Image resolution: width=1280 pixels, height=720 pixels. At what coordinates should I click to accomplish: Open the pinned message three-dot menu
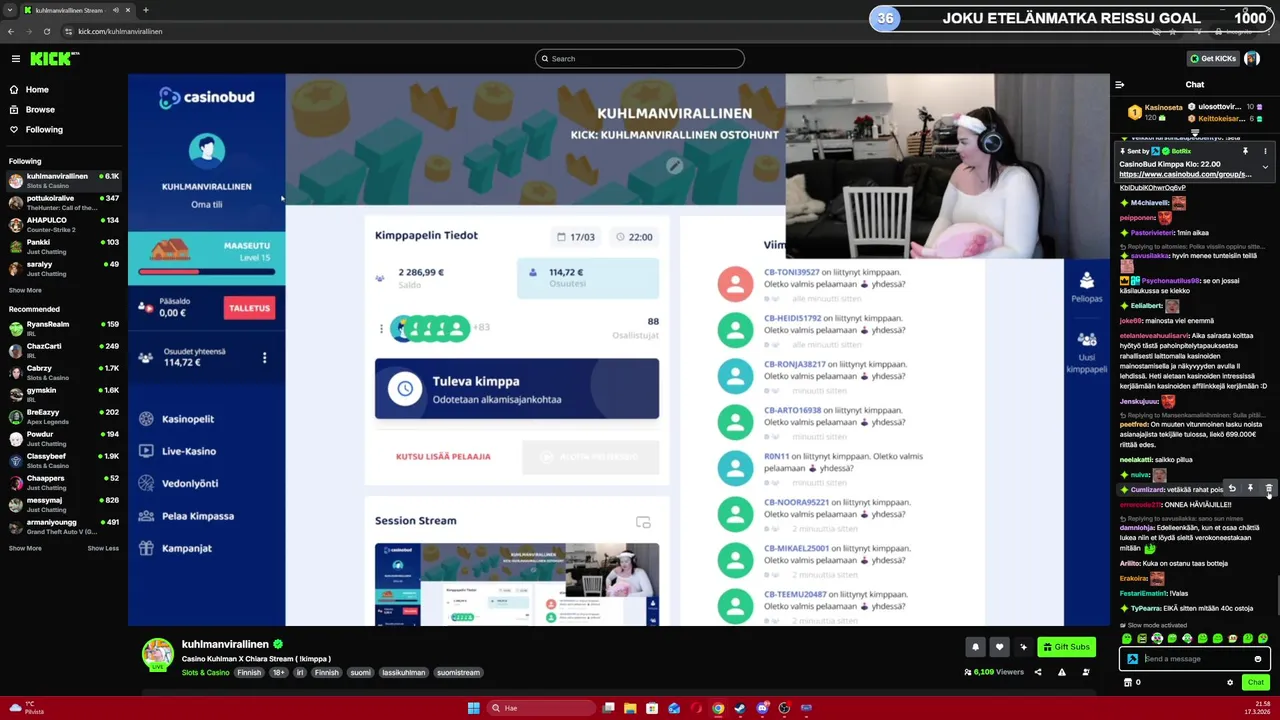pos(1265,151)
